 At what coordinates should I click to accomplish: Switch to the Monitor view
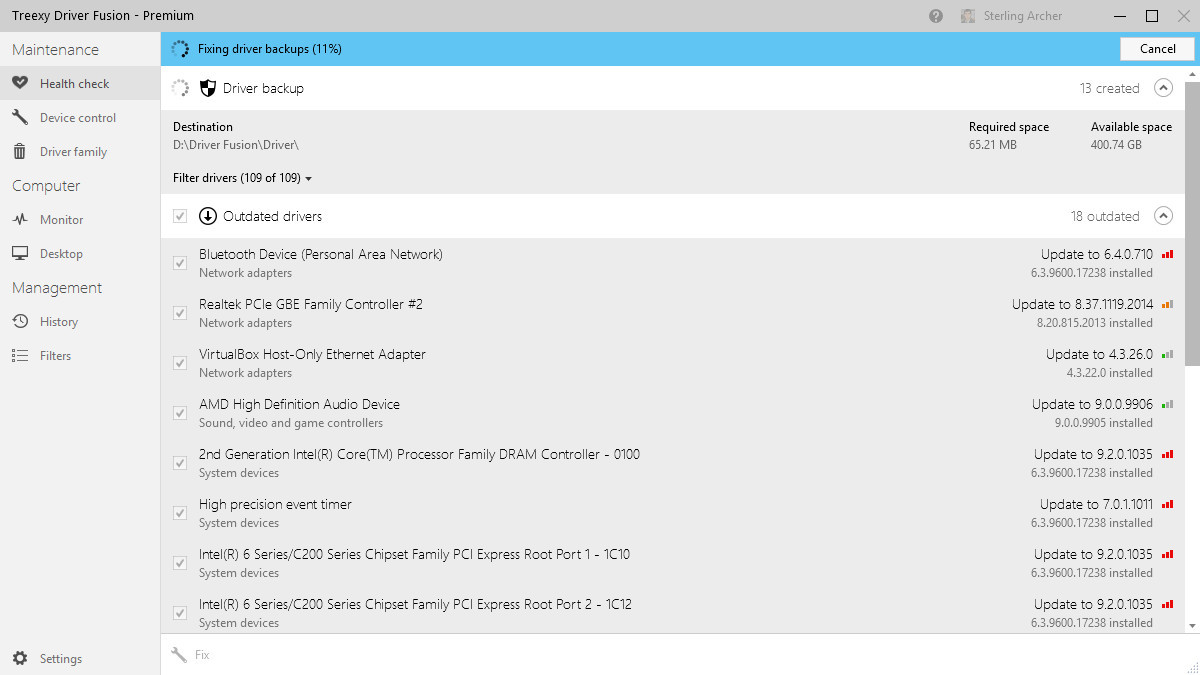coord(80,220)
